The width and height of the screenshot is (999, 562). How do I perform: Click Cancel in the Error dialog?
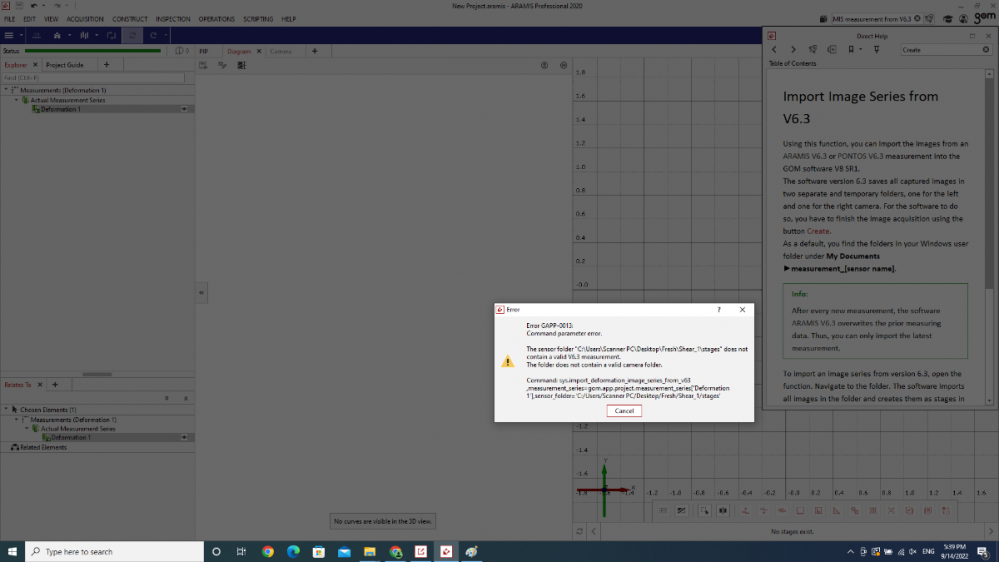click(x=624, y=411)
